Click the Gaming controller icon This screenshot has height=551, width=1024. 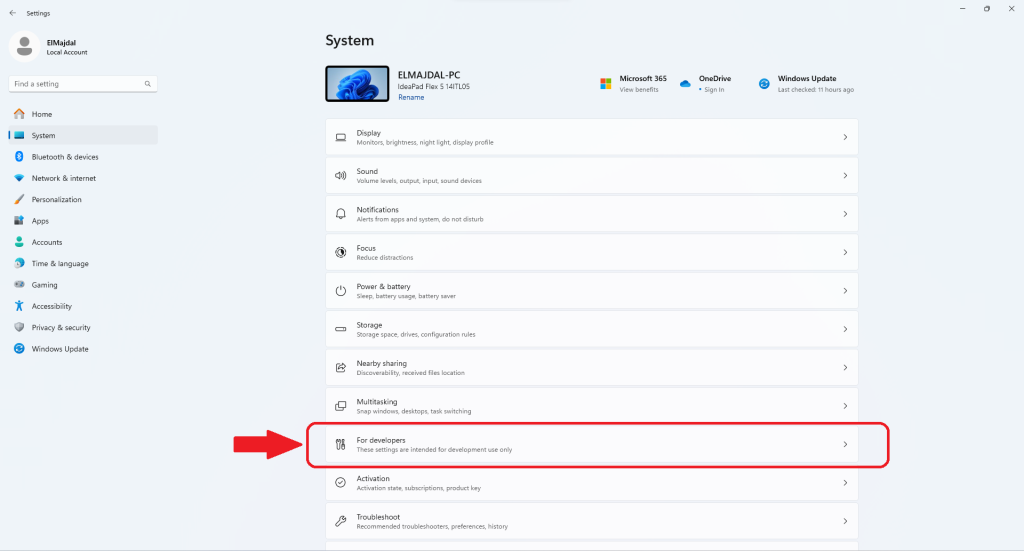coord(19,285)
